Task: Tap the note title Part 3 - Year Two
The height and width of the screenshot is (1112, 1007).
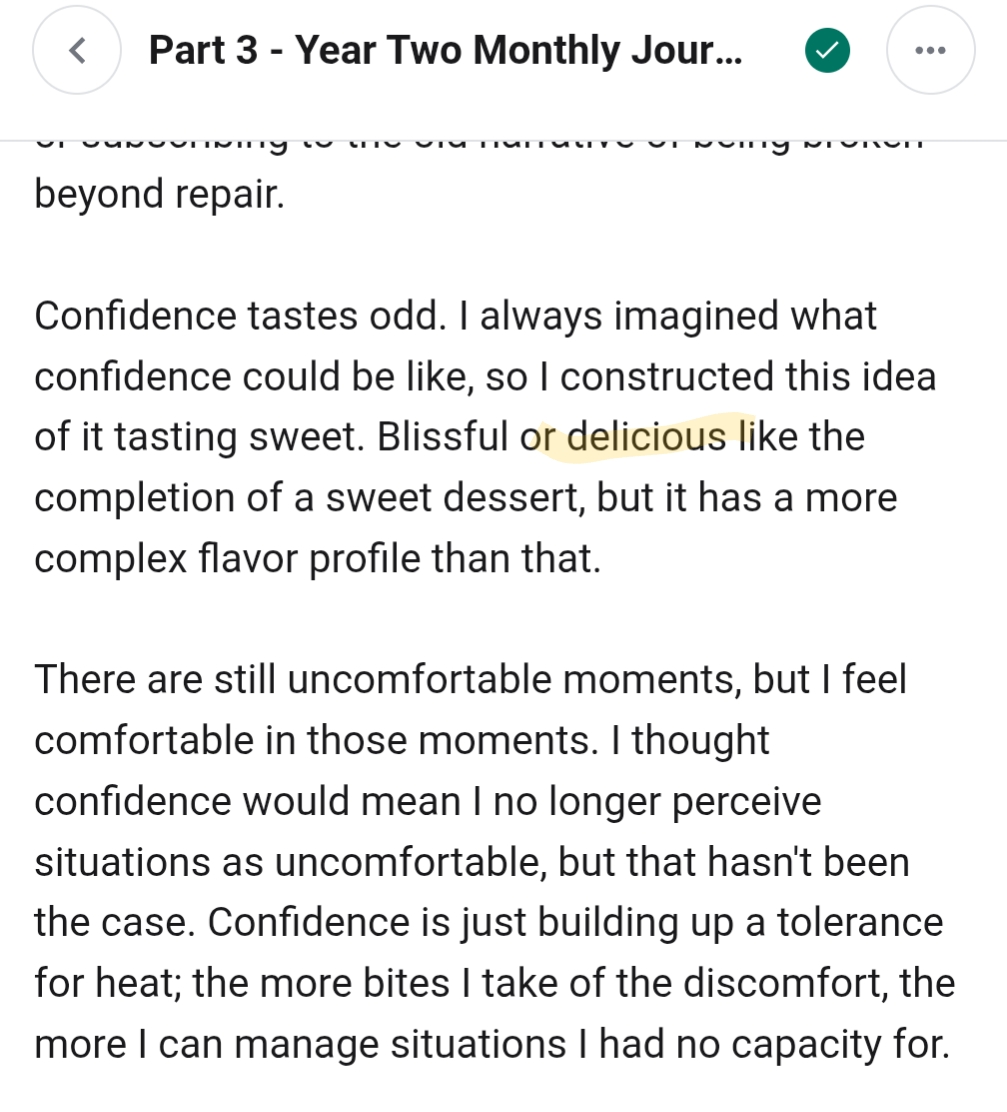Action: click(x=445, y=50)
